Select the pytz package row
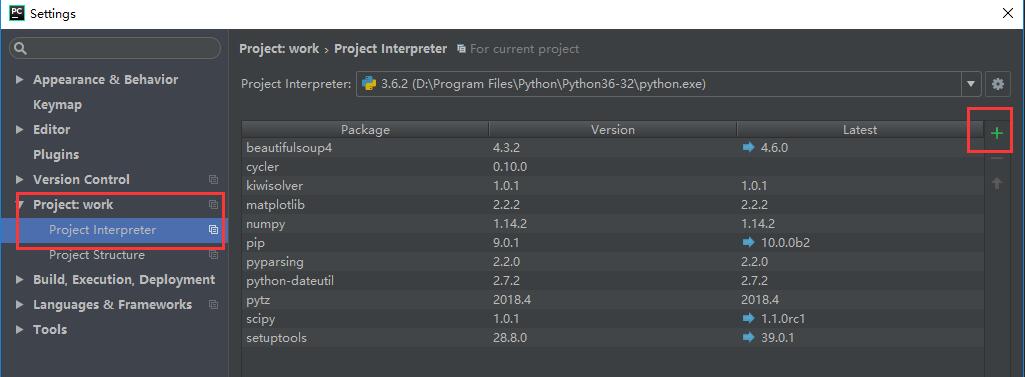1025x377 pixels. 613,300
